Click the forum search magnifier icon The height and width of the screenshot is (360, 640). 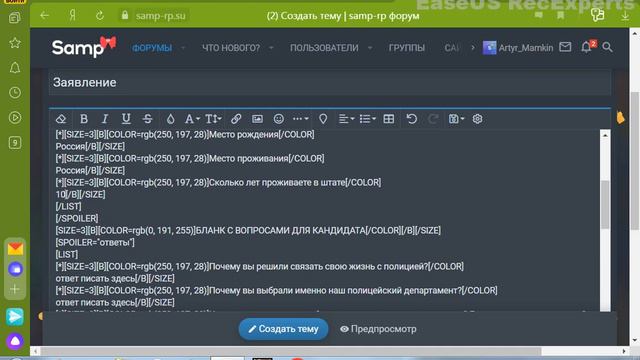pyautogui.click(x=607, y=47)
